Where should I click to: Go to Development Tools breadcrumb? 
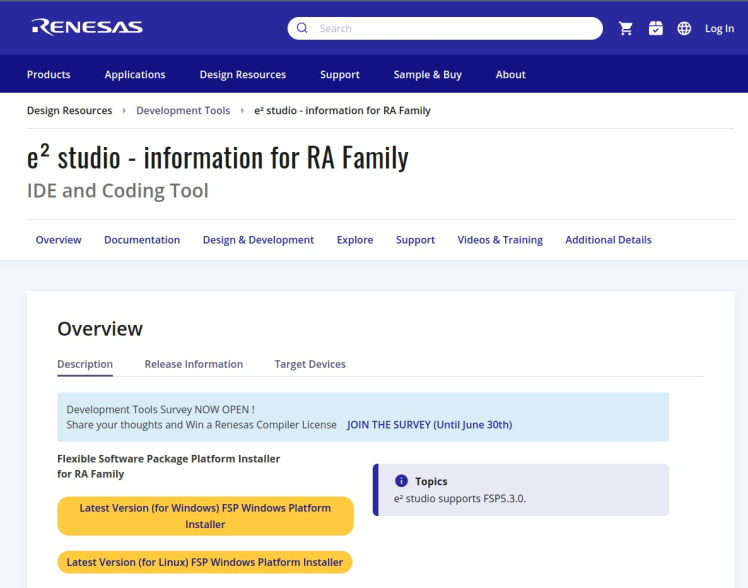pos(183,110)
